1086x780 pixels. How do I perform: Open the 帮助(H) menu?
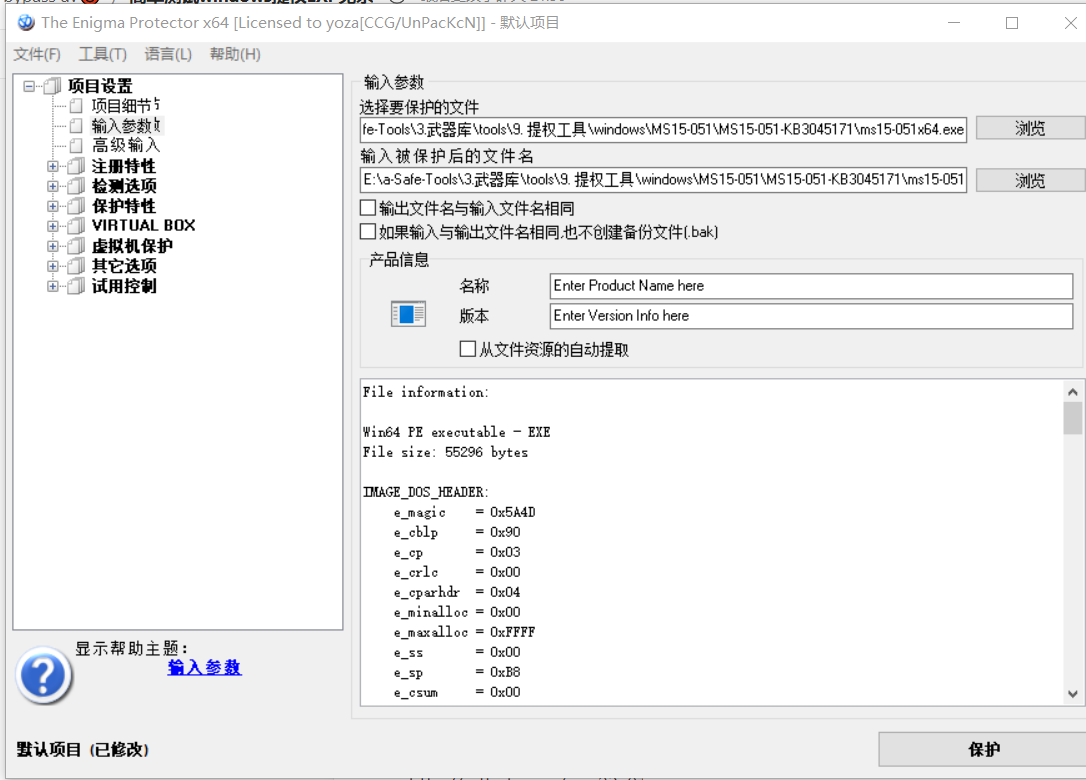[235, 54]
